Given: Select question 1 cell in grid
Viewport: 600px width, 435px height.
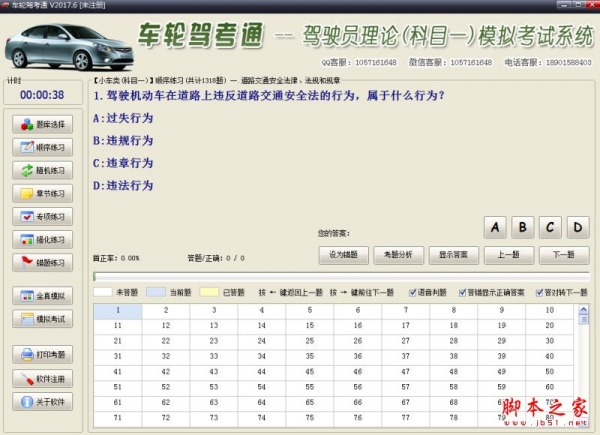Looking at the screenshot, I should tap(118, 311).
